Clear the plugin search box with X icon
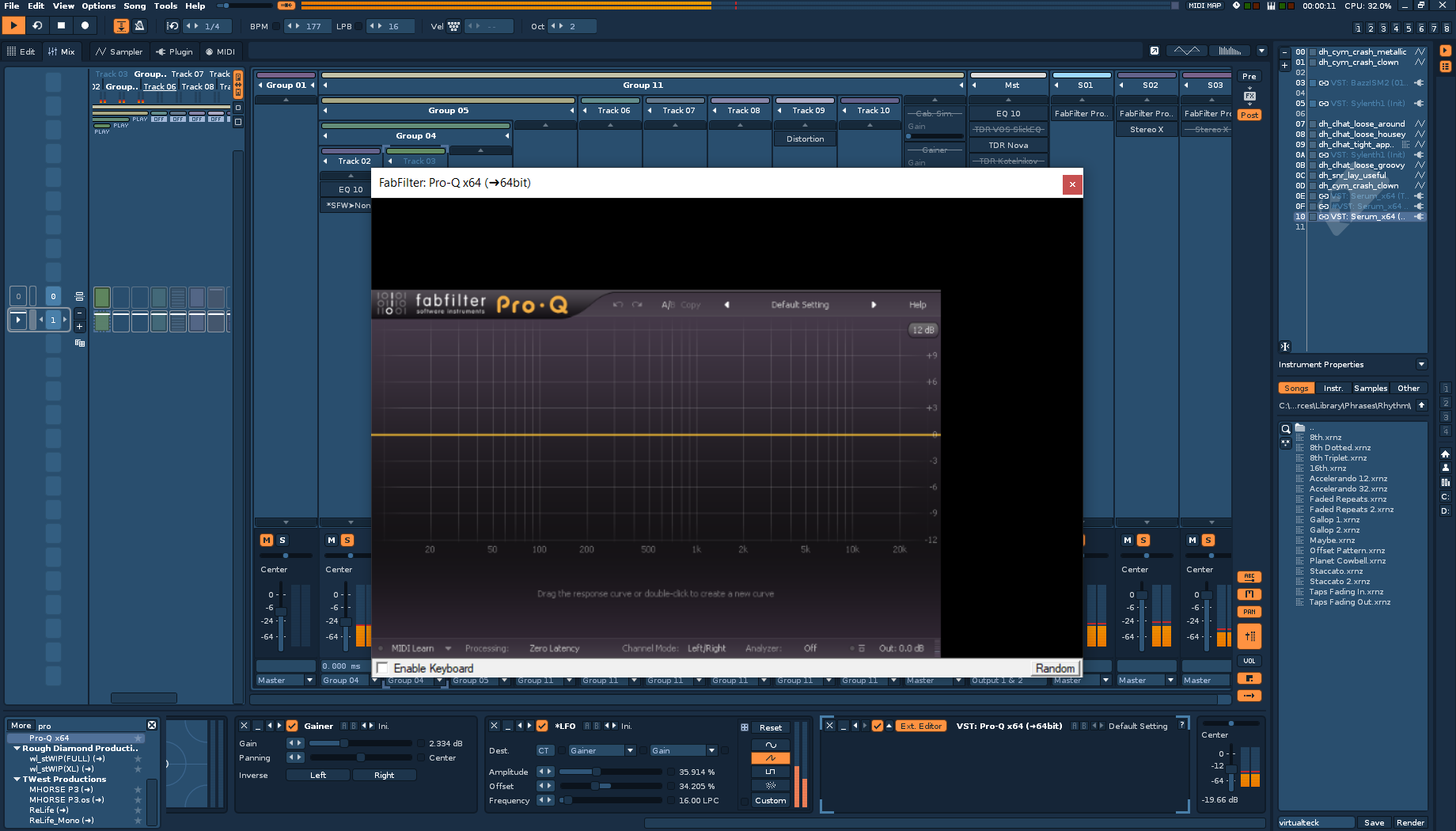The image size is (1456, 831). (x=152, y=725)
